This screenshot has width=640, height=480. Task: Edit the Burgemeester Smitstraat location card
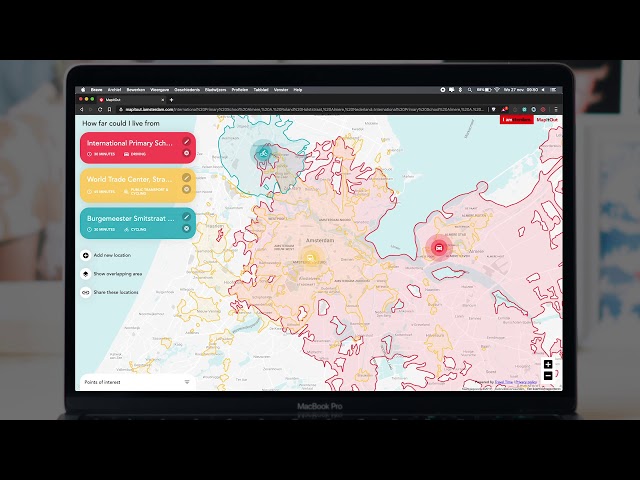point(187,217)
